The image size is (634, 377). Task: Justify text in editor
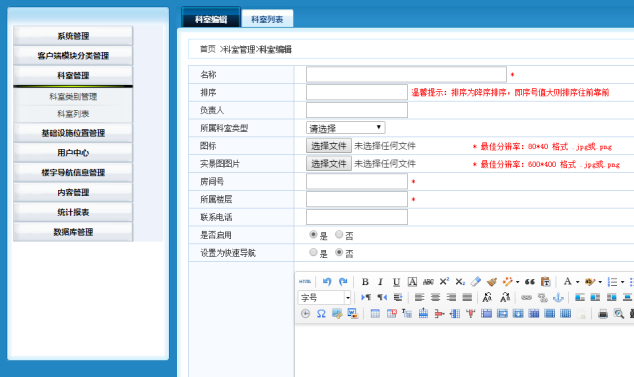coord(467,298)
